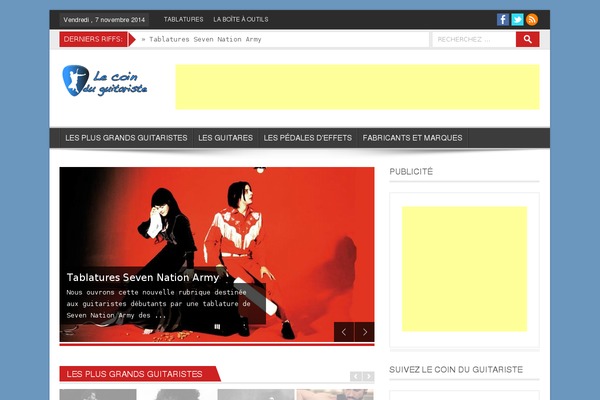
Task: Click the red search magnifier button
Action: [x=528, y=39]
